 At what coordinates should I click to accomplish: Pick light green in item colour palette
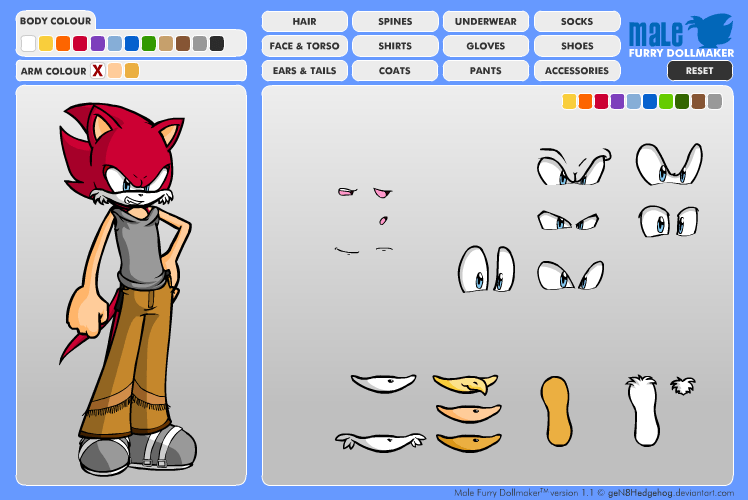pos(666,102)
